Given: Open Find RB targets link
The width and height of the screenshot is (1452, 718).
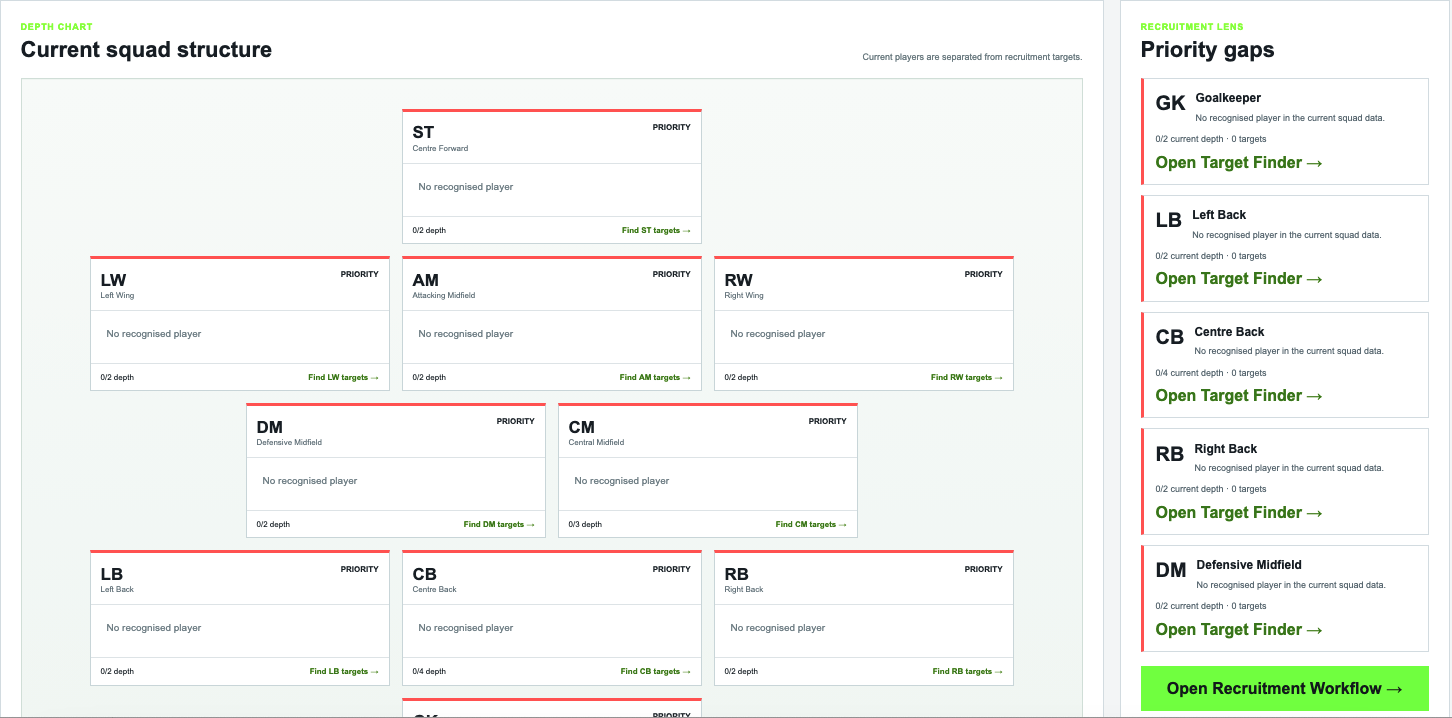Looking at the screenshot, I should (968, 671).
